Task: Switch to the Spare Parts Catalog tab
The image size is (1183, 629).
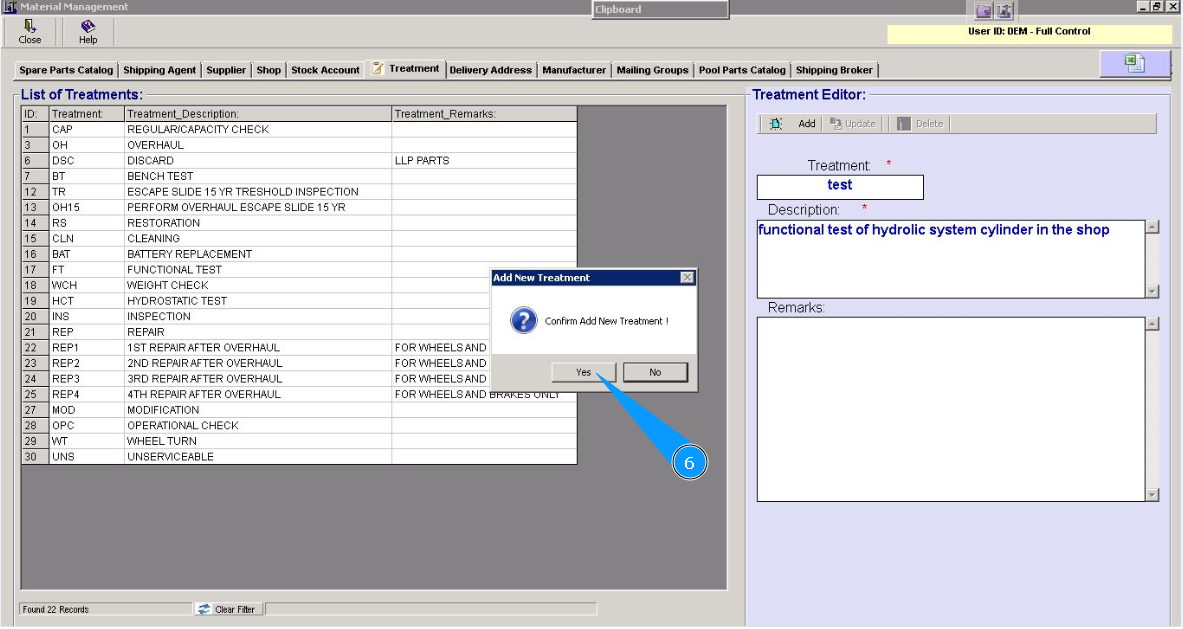Action: click(66, 70)
